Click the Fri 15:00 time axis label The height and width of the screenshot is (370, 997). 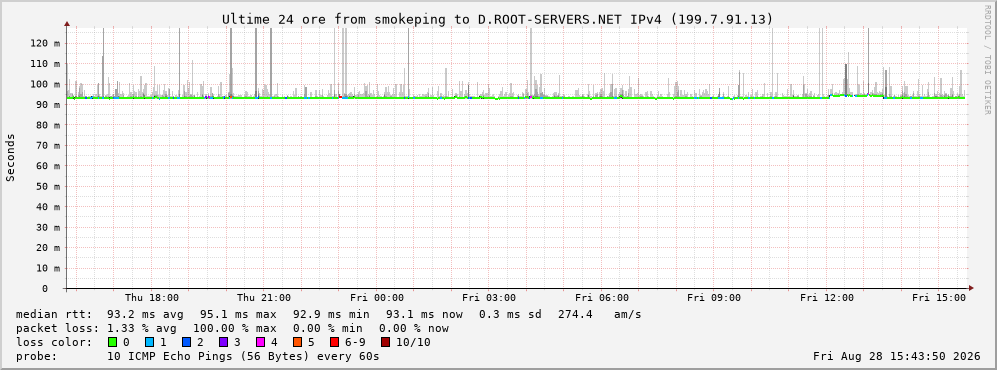click(x=939, y=298)
